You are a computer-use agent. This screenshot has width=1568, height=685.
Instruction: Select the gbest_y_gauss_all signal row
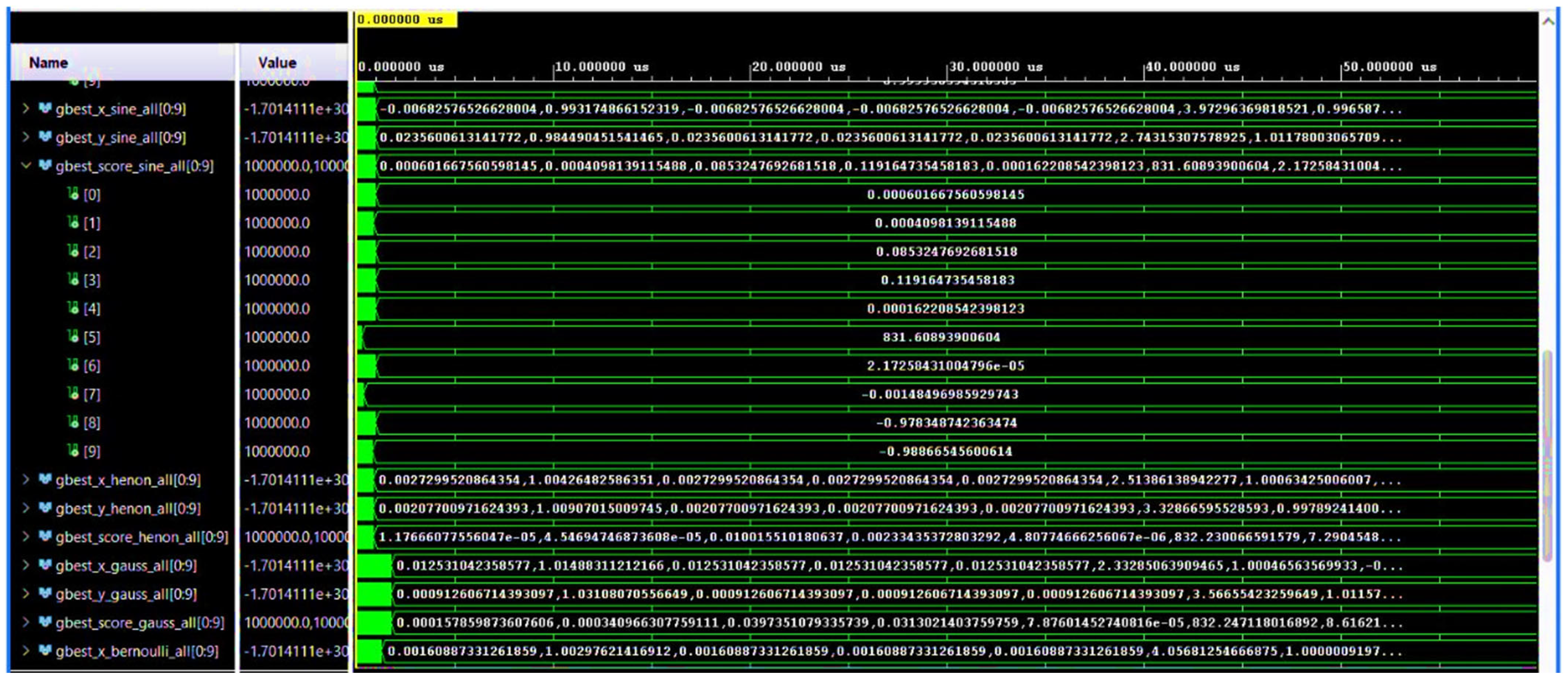126,594
